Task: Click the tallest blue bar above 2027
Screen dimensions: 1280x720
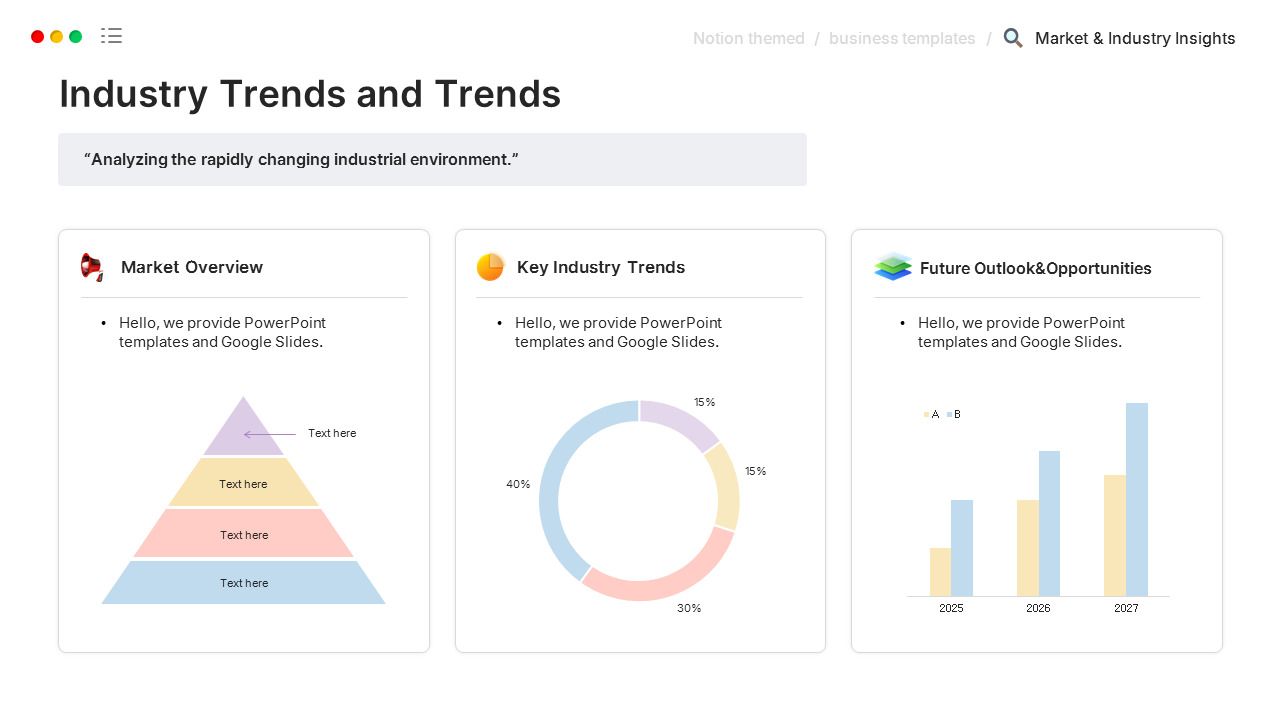Action: (1137, 500)
